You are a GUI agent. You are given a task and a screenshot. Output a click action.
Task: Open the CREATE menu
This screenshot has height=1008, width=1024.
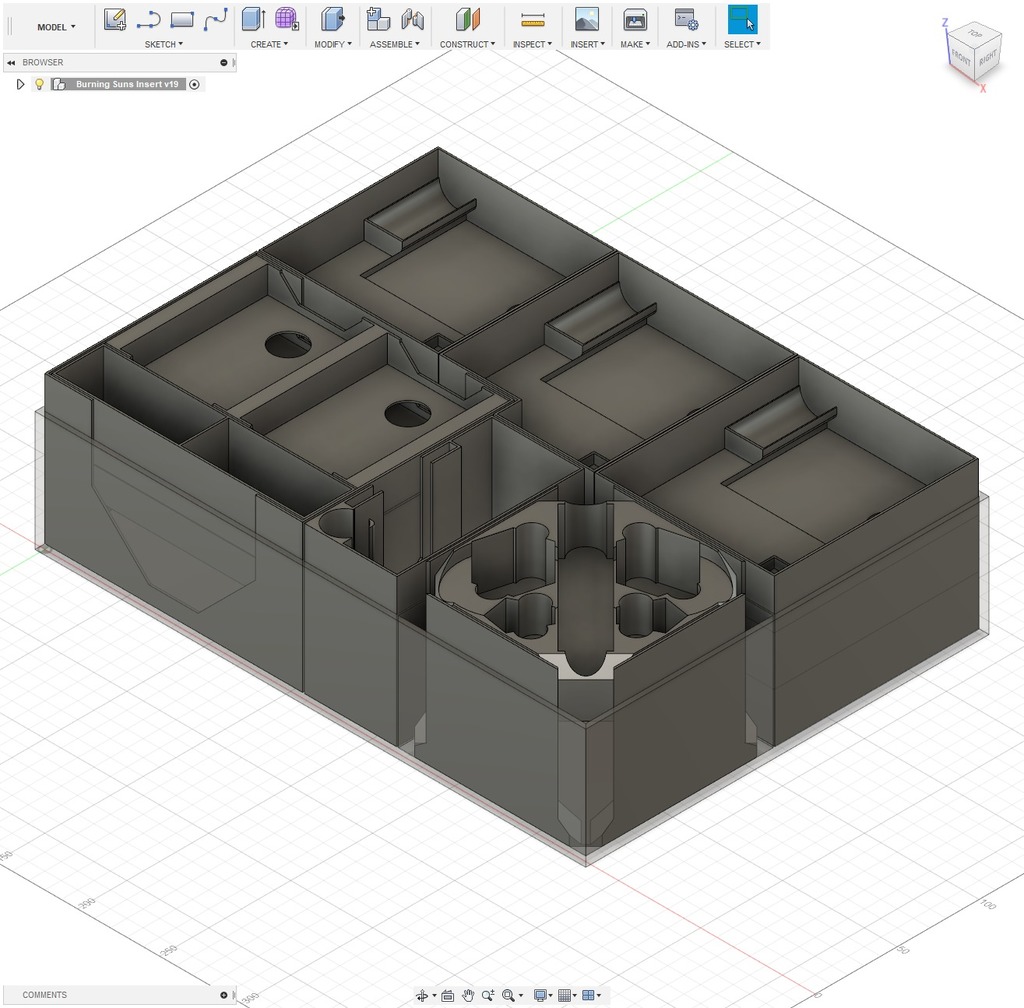click(x=269, y=44)
